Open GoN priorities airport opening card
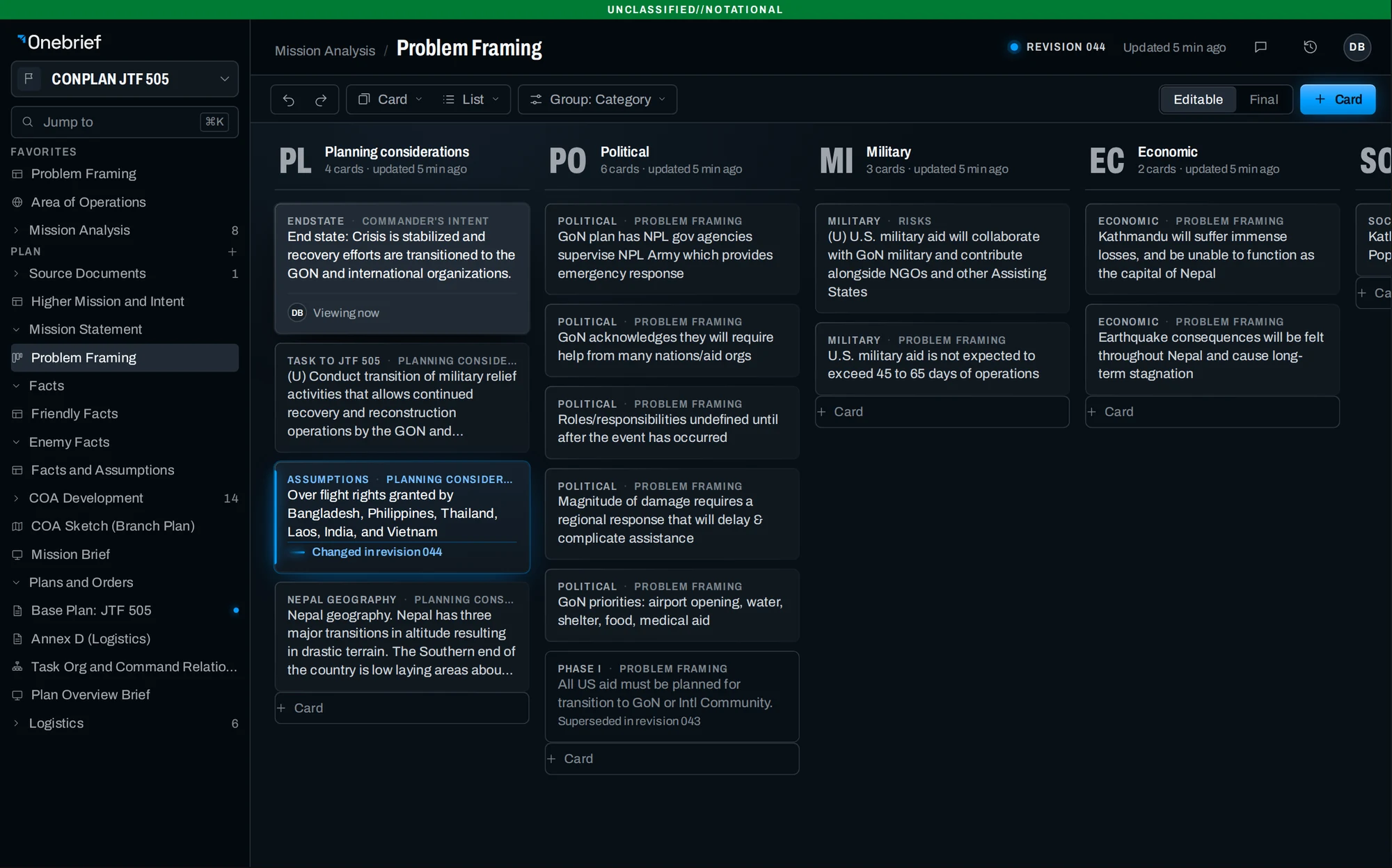This screenshot has width=1392, height=868. pos(672,605)
